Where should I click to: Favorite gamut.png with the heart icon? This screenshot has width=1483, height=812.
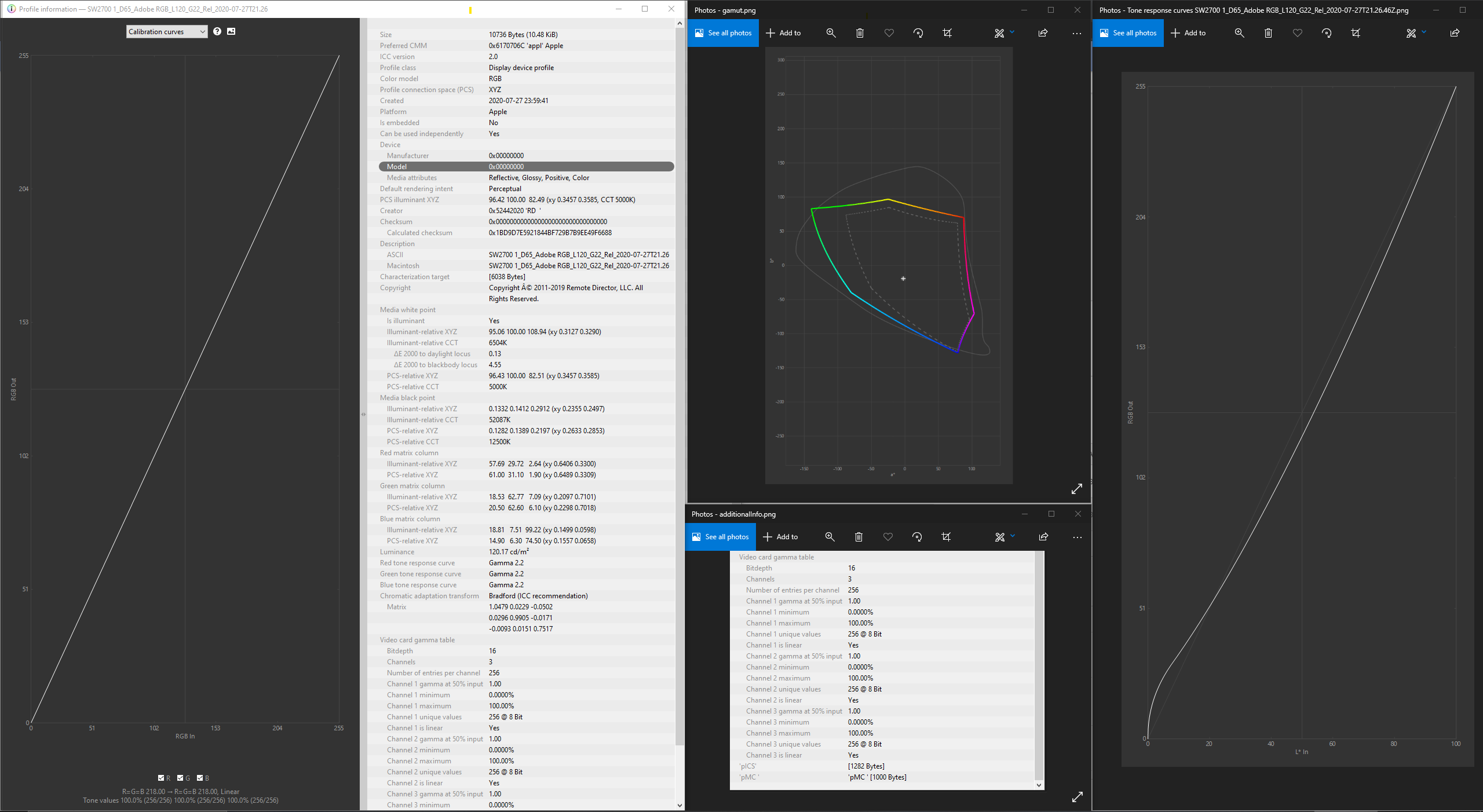click(x=889, y=33)
